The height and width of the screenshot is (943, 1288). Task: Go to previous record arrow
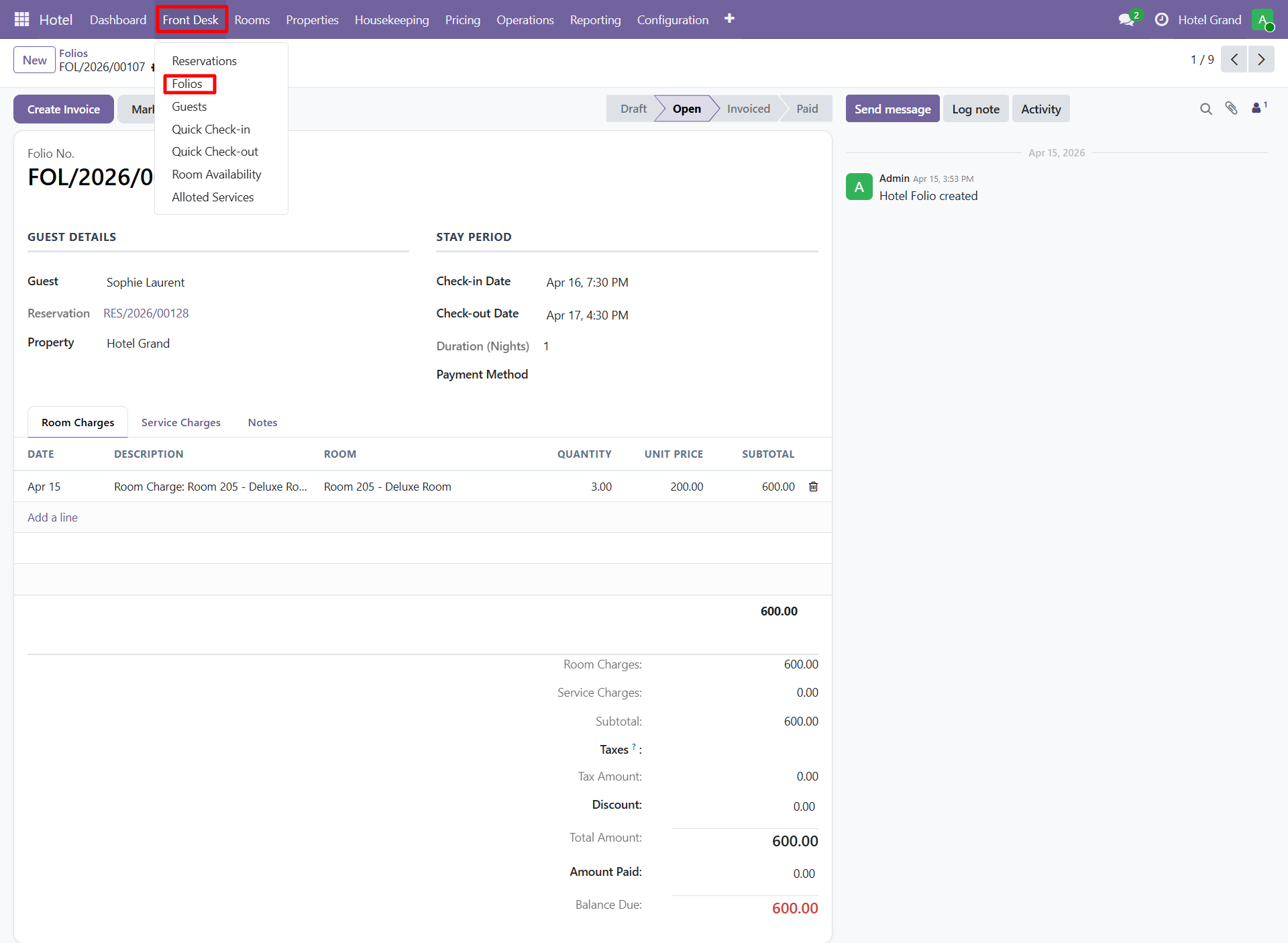[x=1234, y=60]
